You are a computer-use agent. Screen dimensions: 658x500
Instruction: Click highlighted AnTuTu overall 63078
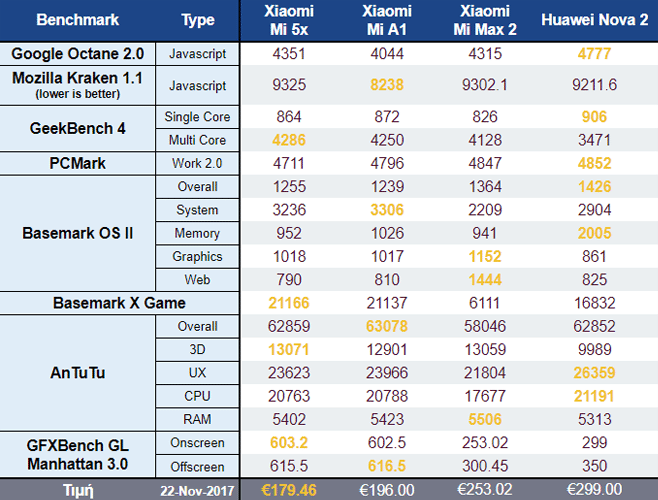pyautogui.click(x=387, y=326)
